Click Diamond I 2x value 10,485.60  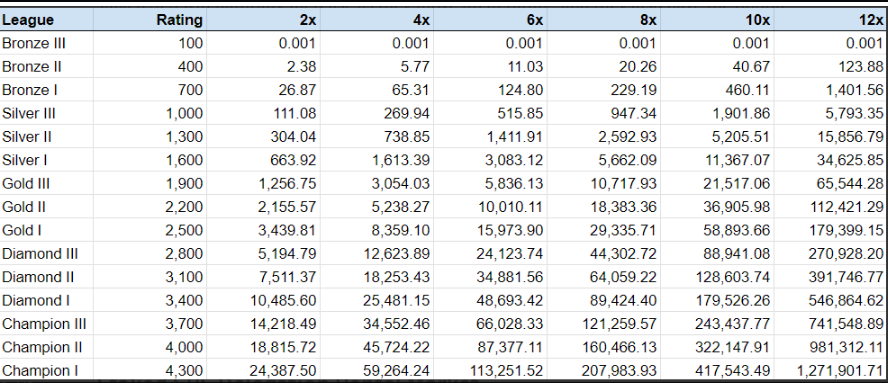click(x=263, y=300)
